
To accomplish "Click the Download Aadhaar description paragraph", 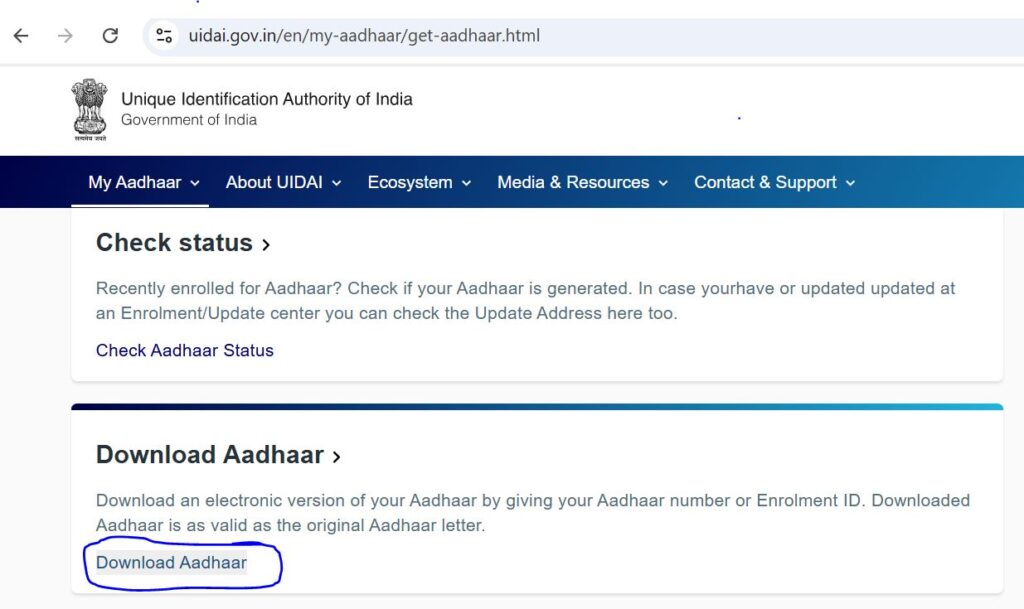I will (532, 512).
